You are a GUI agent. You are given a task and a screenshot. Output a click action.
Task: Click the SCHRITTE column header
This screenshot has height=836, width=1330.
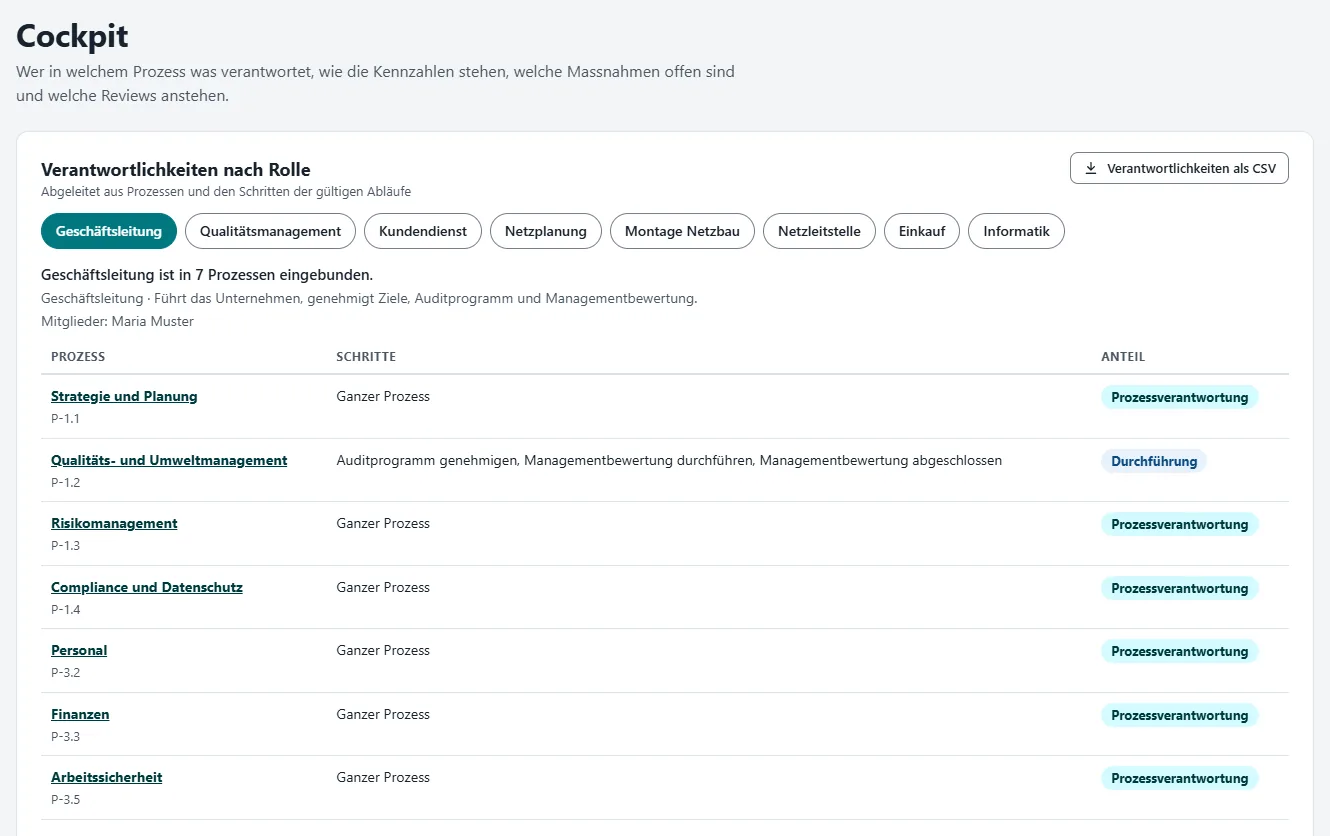[366, 357]
